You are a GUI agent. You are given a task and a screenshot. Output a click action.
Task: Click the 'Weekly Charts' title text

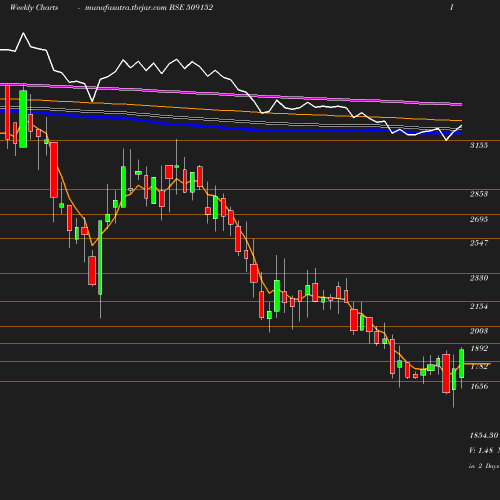point(34,7)
